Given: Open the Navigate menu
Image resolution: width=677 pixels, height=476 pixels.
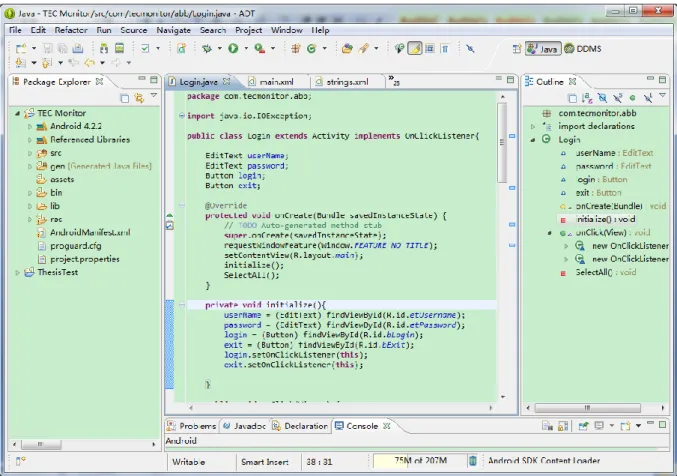Looking at the screenshot, I should [174, 30].
